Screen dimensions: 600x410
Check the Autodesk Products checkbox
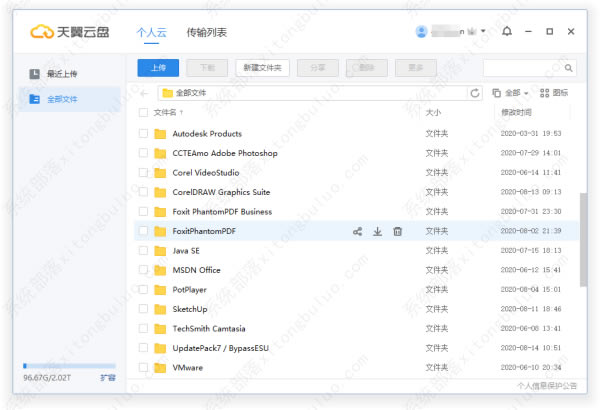[143, 133]
